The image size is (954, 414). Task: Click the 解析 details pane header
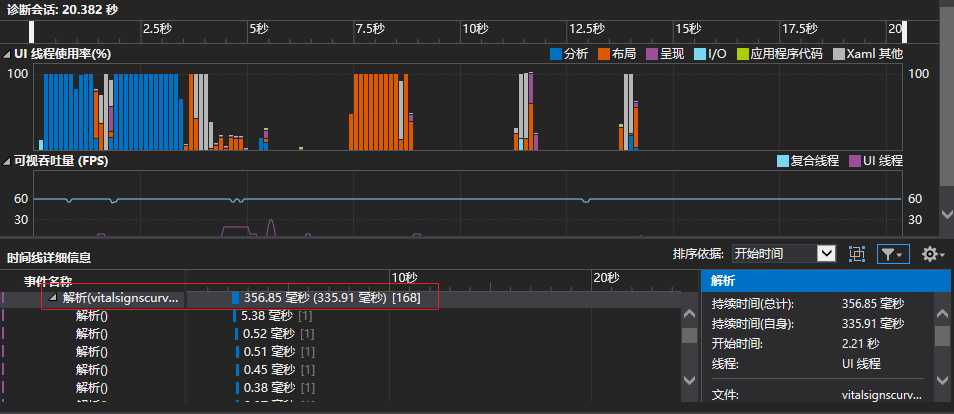(x=827, y=281)
